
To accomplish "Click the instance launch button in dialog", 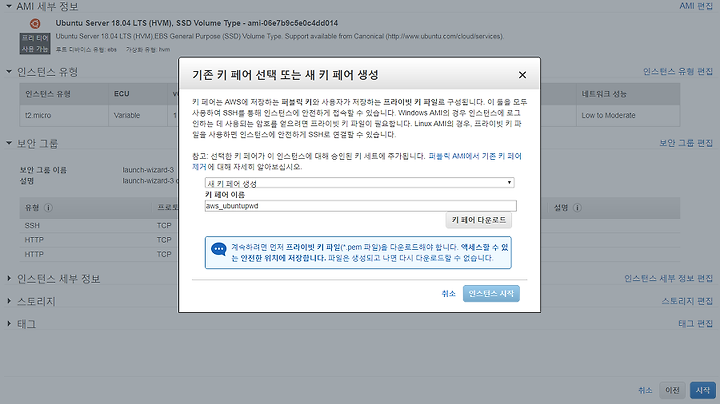I will tap(491, 293).
